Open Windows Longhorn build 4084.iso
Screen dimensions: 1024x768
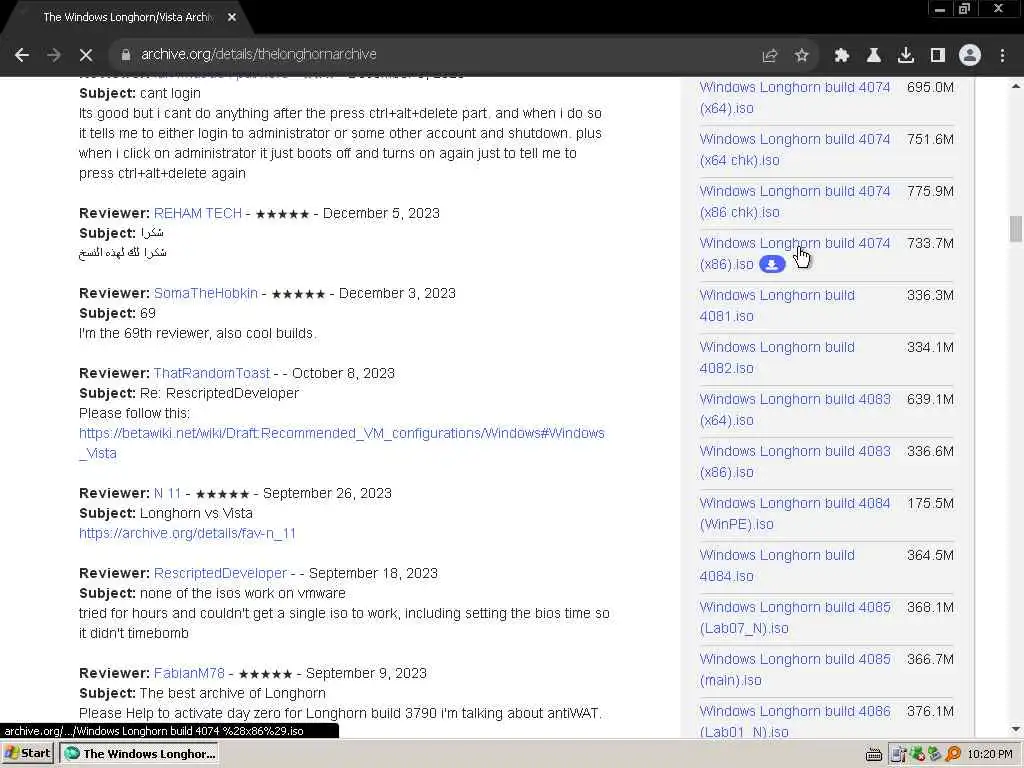coord(777,566)
